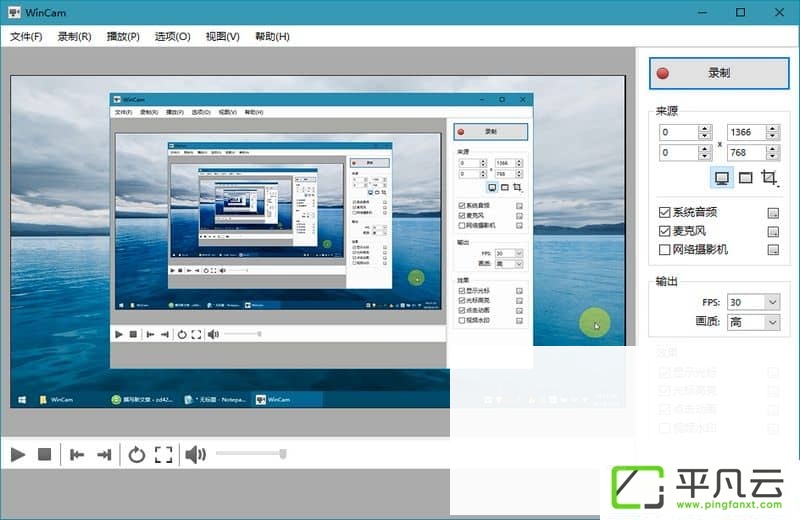
Task: Click the first WinCam taskbar item in preview
Action: (56, 400)
